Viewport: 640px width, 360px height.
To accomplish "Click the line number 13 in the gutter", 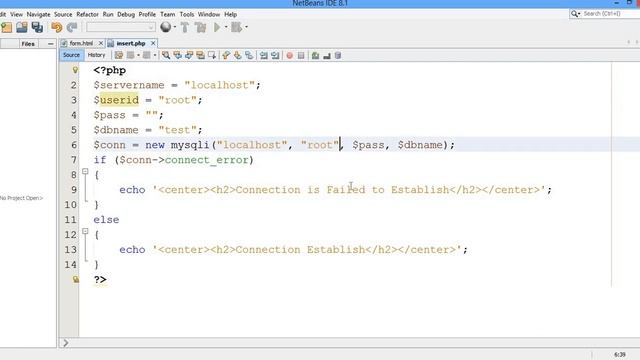I will [70, 249].
